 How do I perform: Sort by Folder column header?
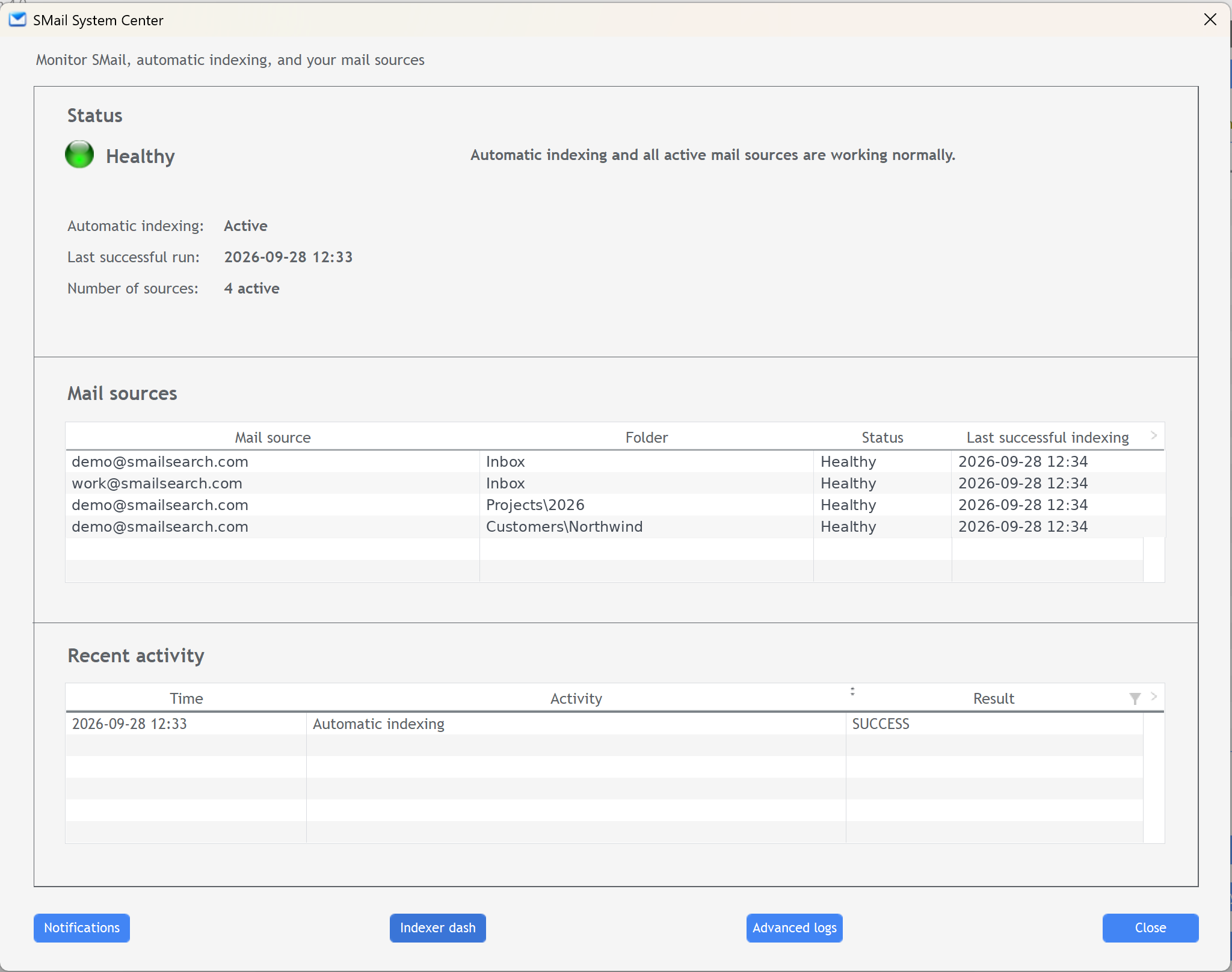[647, 437]
